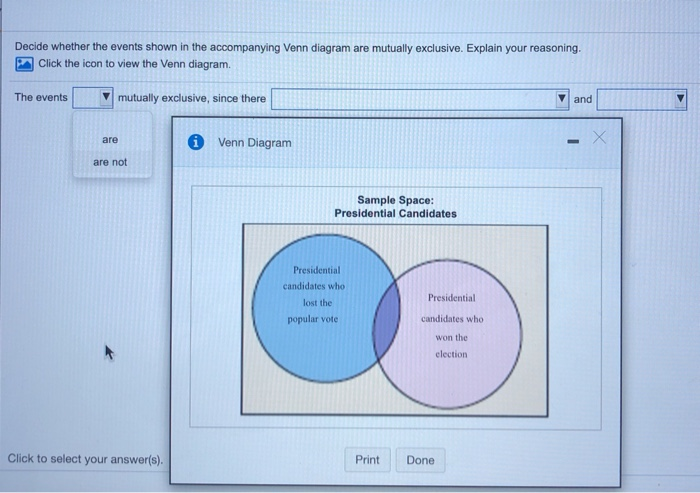Open the Venn diagram image icon
The height and width of the screenshot is (493, 700).
[24, 64]
